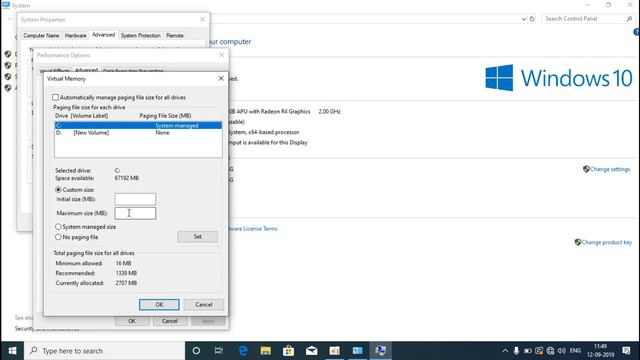Open the Windows Start menu
Viewport: 640px width, 360px height.
(12, 351)
